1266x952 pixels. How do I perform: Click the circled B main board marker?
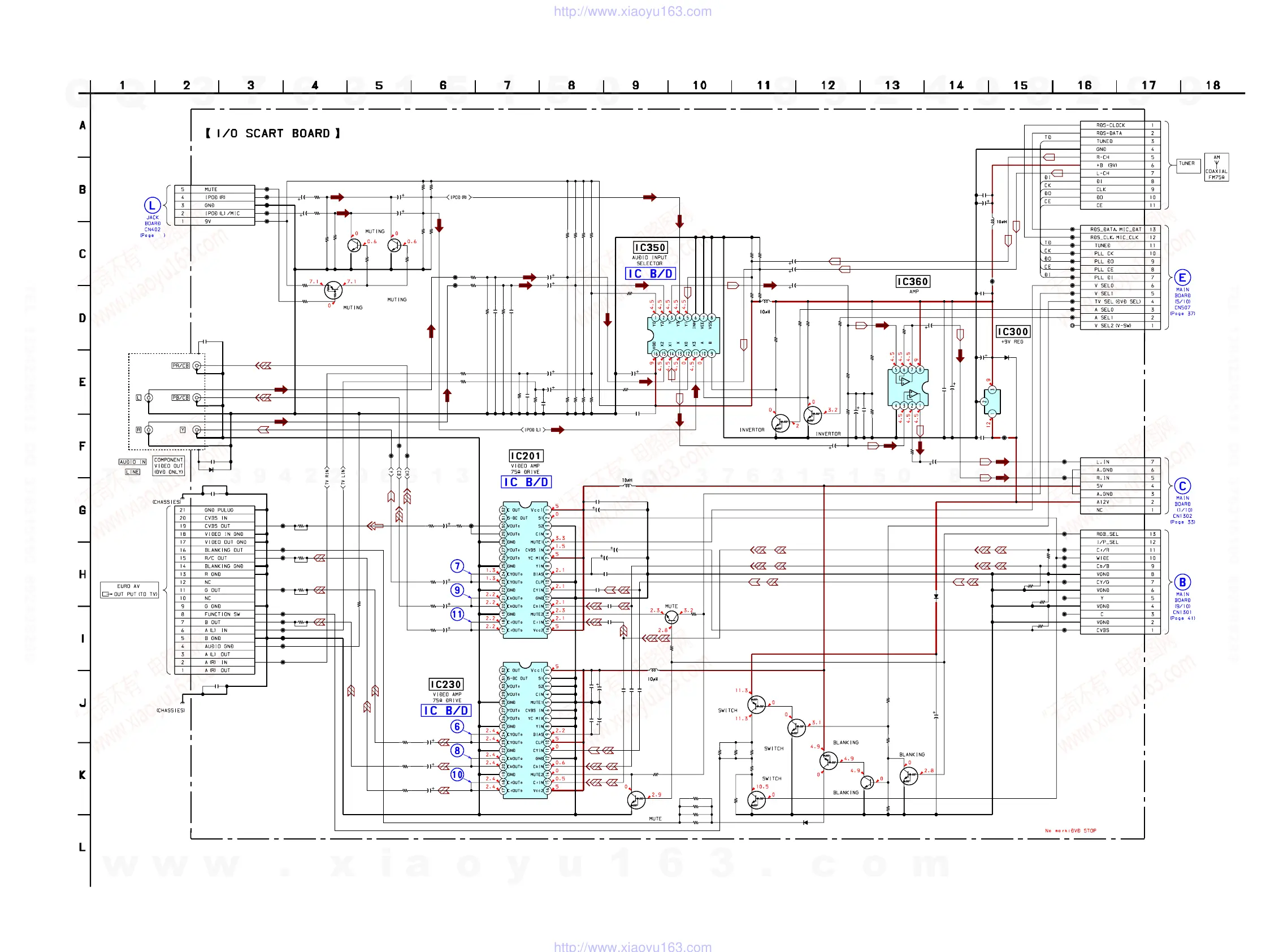click(x=1182, y=582)
